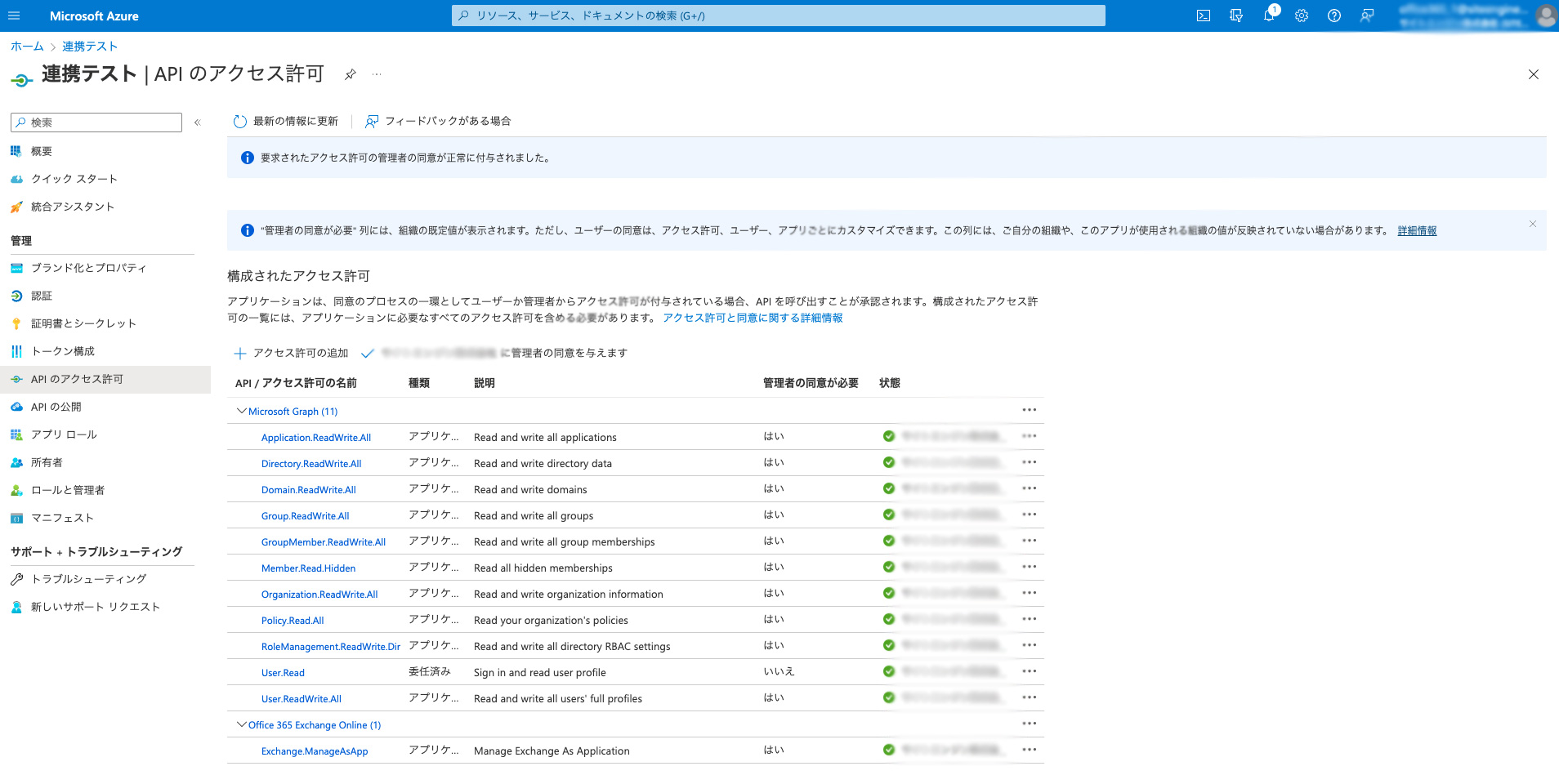Open User.ReadWrite.All permission link

click(302, 699)
